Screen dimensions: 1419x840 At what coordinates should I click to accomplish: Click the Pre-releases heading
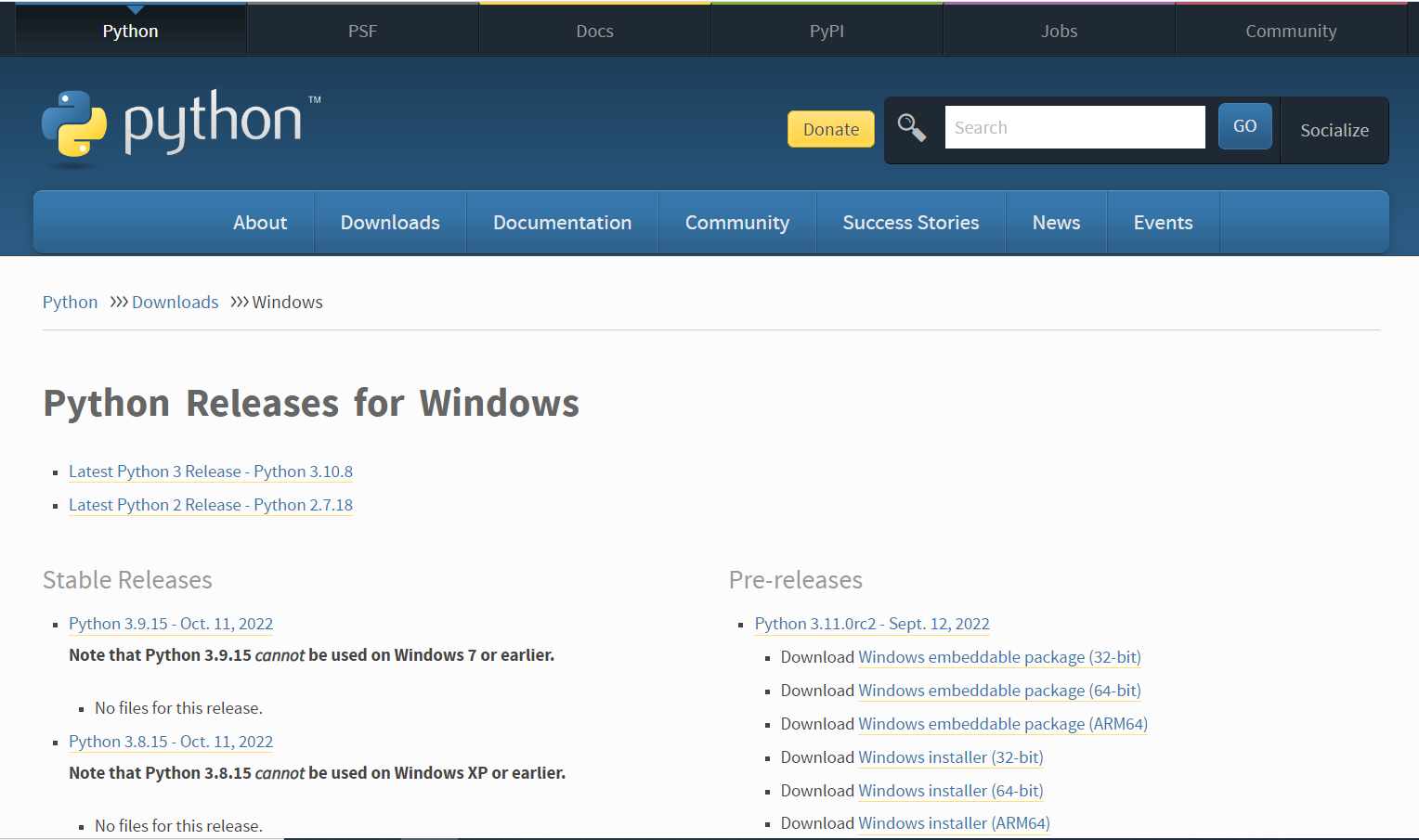(796, 580)
